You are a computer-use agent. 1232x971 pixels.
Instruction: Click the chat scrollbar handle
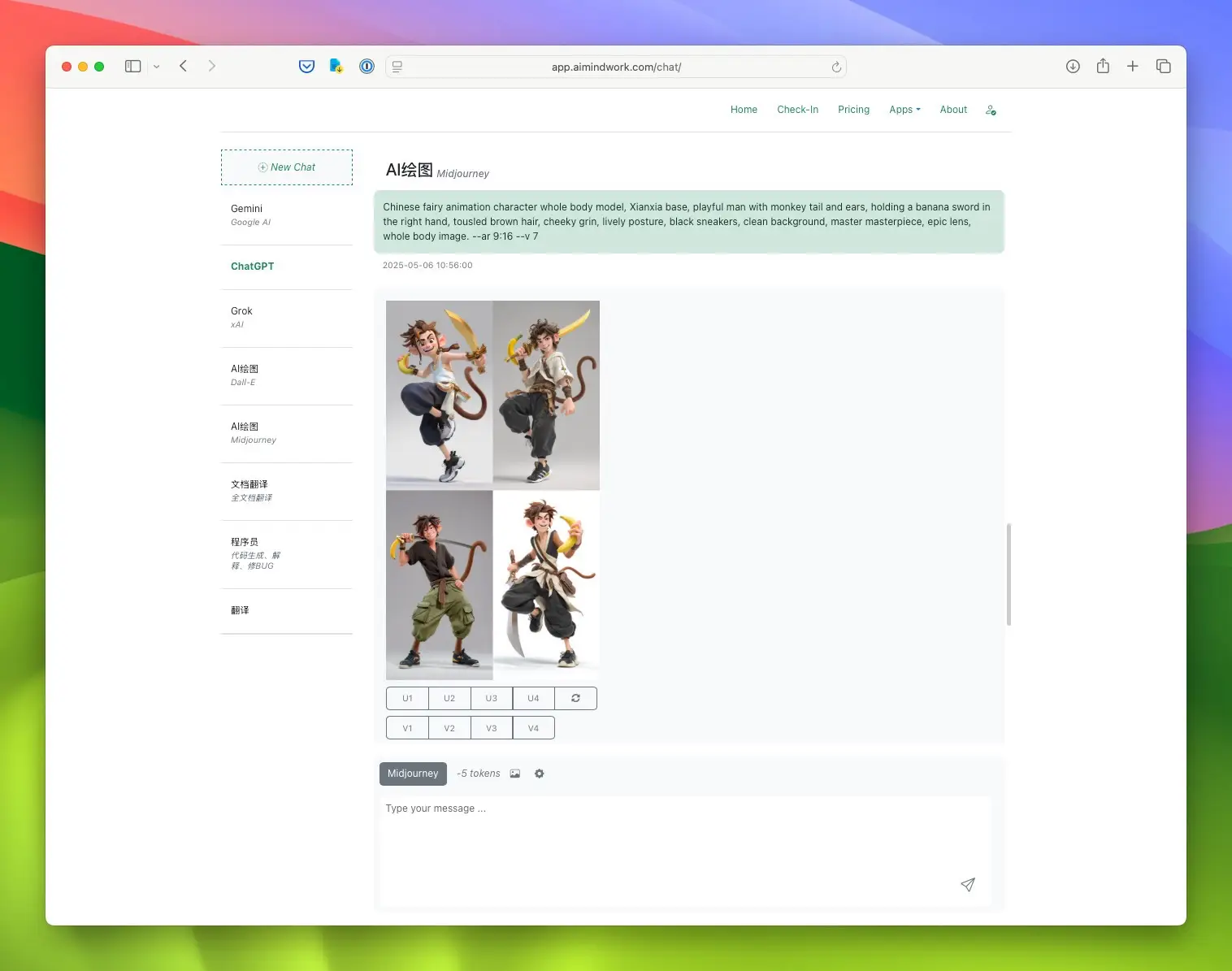coord(1009,574)
